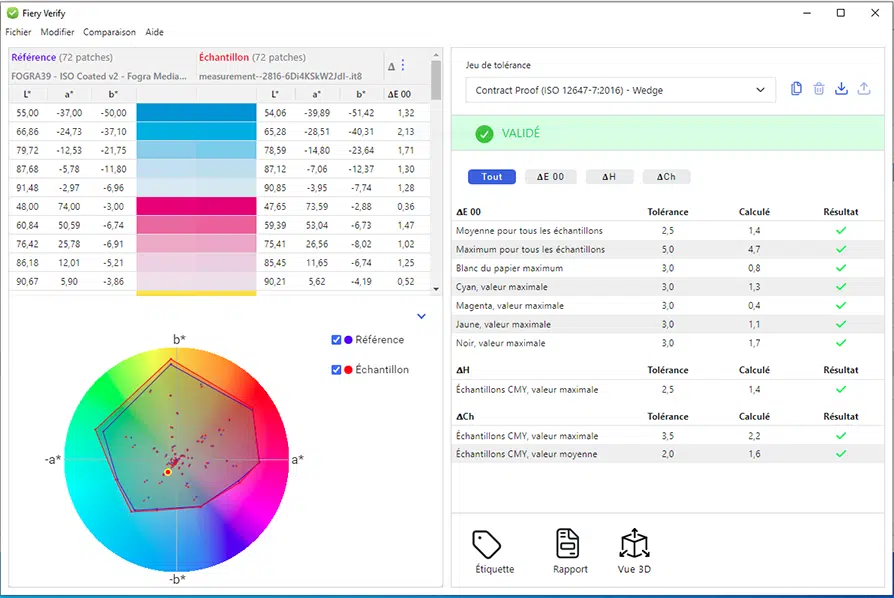Collapse the gamut chart panel with the chevron
894x598 pixels.
[421, 316]
